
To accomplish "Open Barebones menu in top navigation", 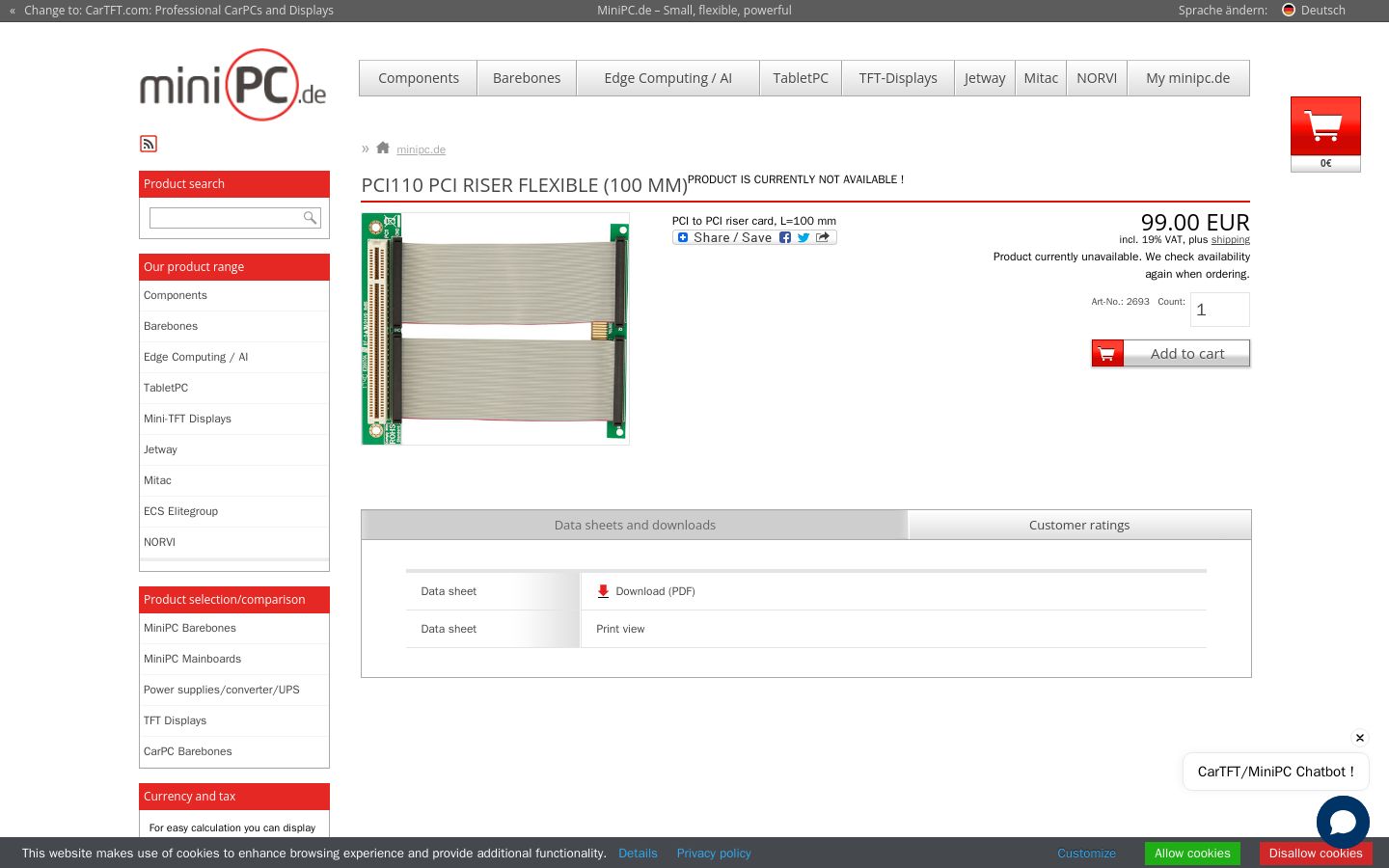I will (x=527, y=78).
